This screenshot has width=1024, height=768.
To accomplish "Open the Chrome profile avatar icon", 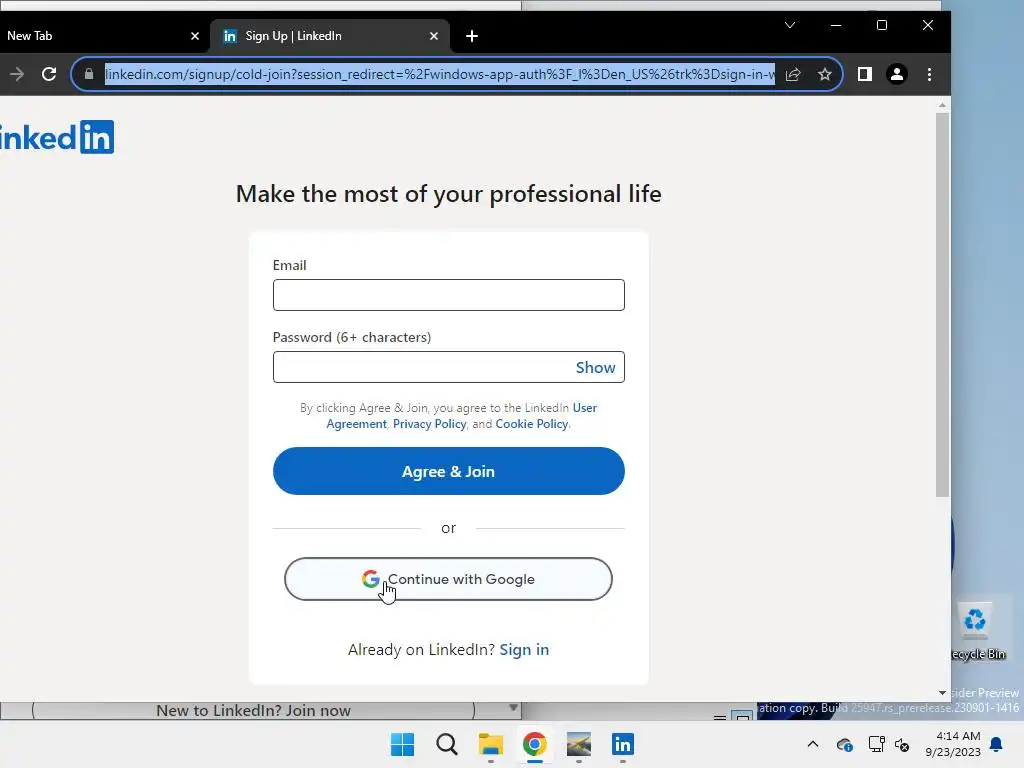I will 897,74.
